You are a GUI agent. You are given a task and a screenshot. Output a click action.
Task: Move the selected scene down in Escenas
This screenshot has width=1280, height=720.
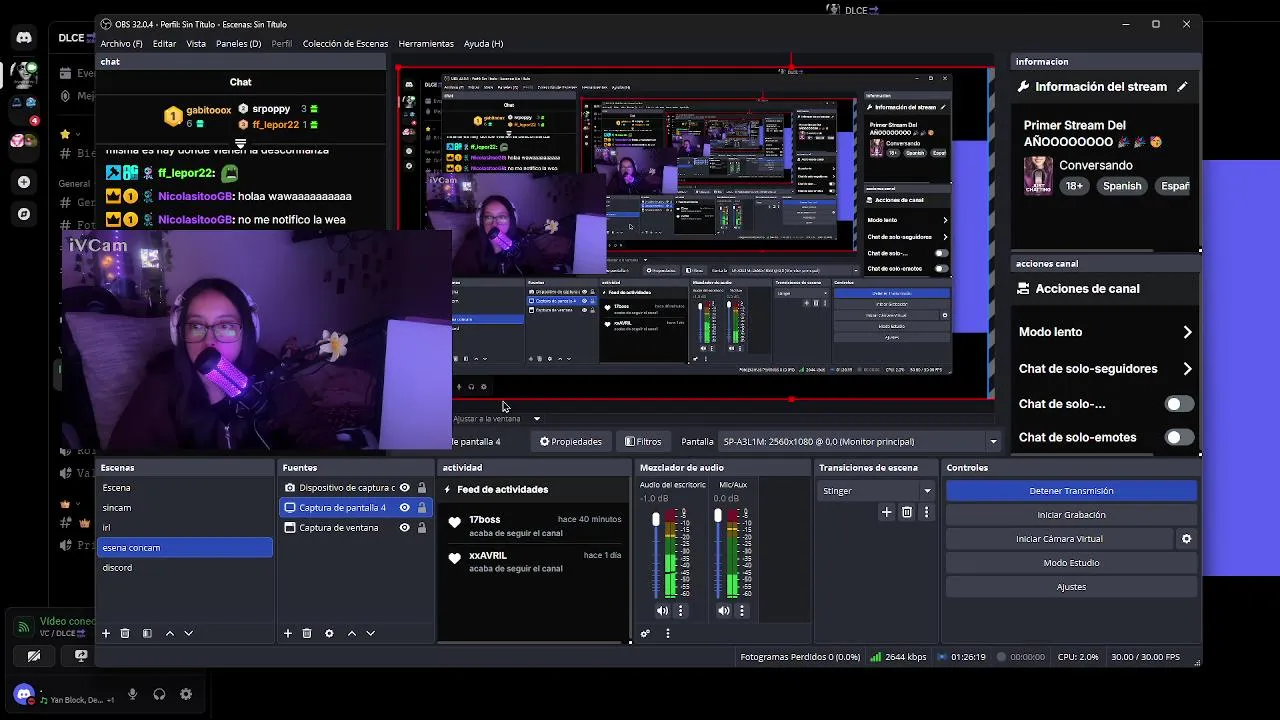[188, 633]
